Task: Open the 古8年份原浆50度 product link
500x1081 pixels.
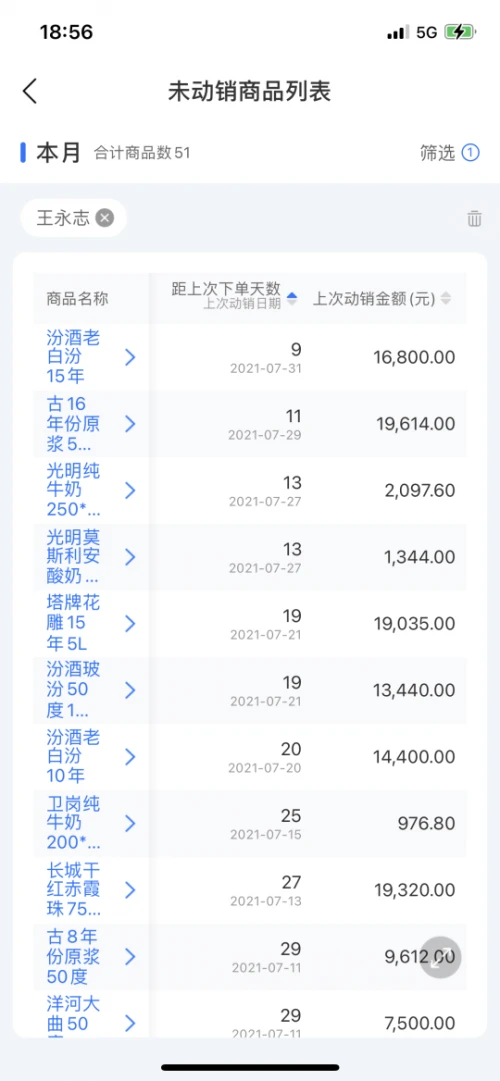Action: 74,956
